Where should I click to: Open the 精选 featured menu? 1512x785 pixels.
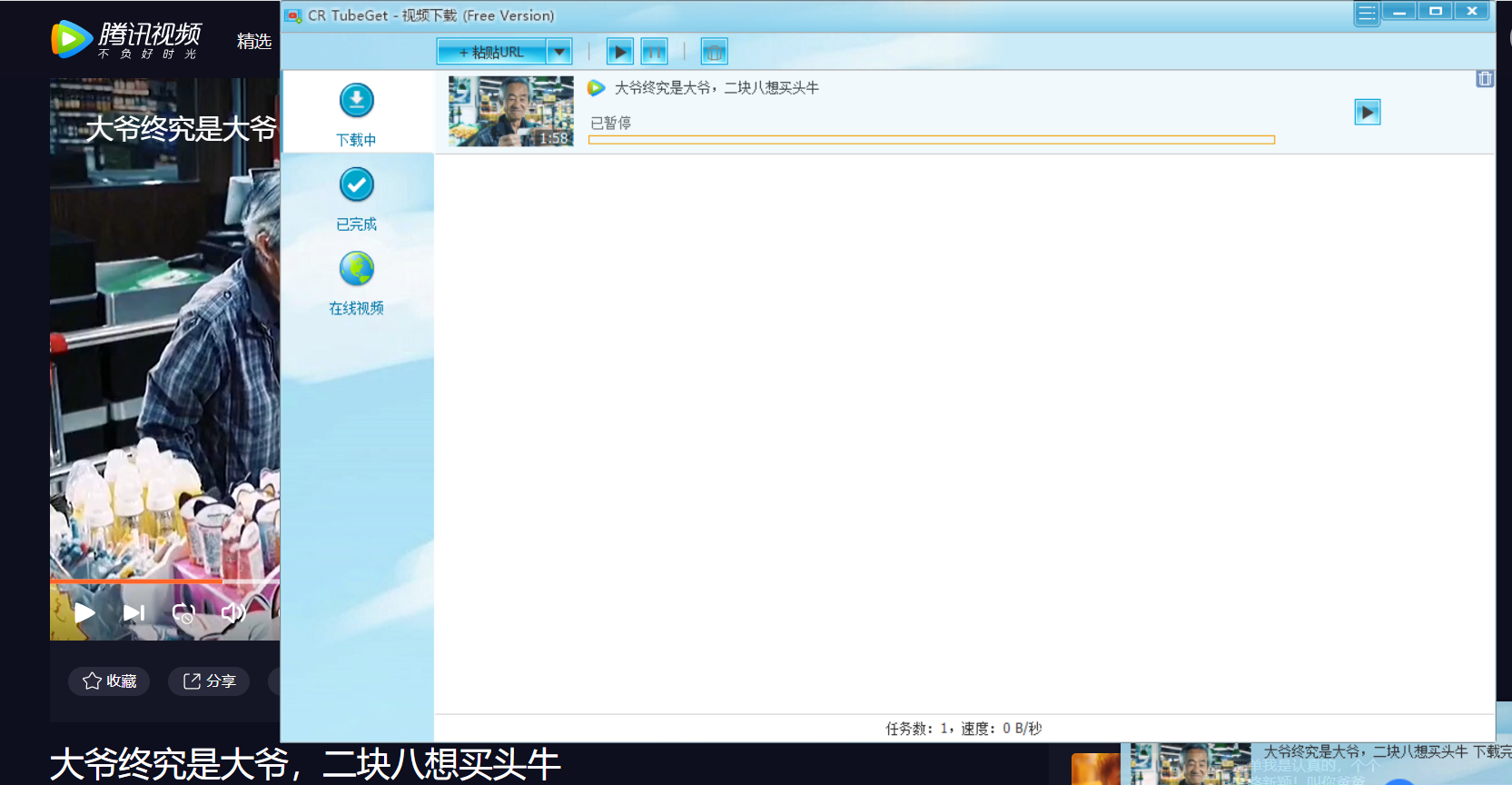[254, 41]
